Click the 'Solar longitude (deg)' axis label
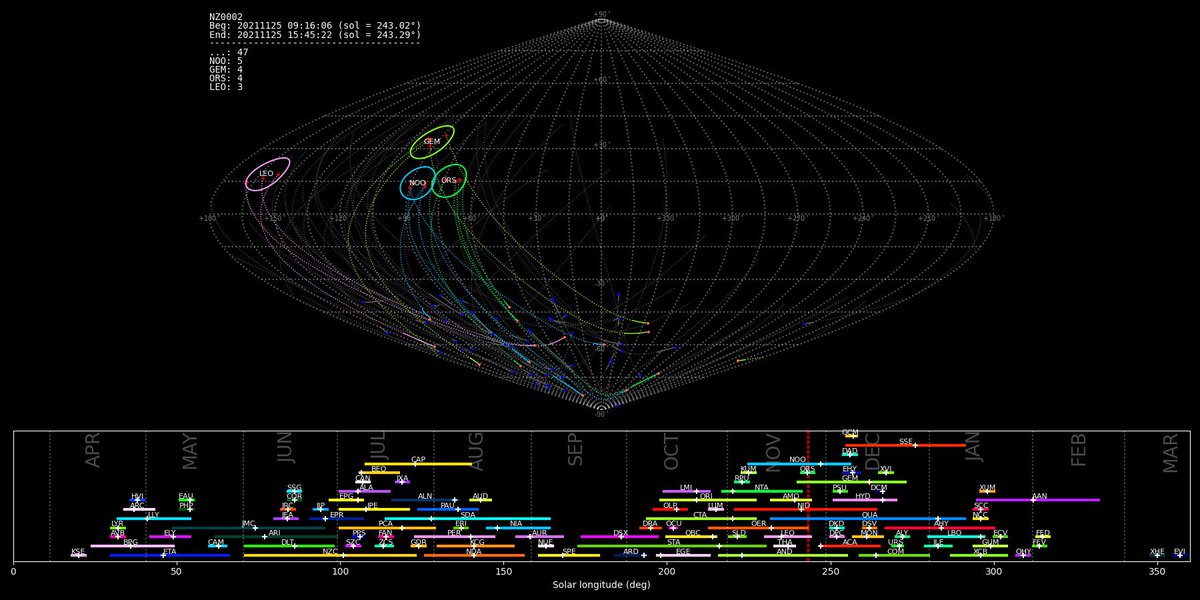1200x600 pixels. click(601, 585)
